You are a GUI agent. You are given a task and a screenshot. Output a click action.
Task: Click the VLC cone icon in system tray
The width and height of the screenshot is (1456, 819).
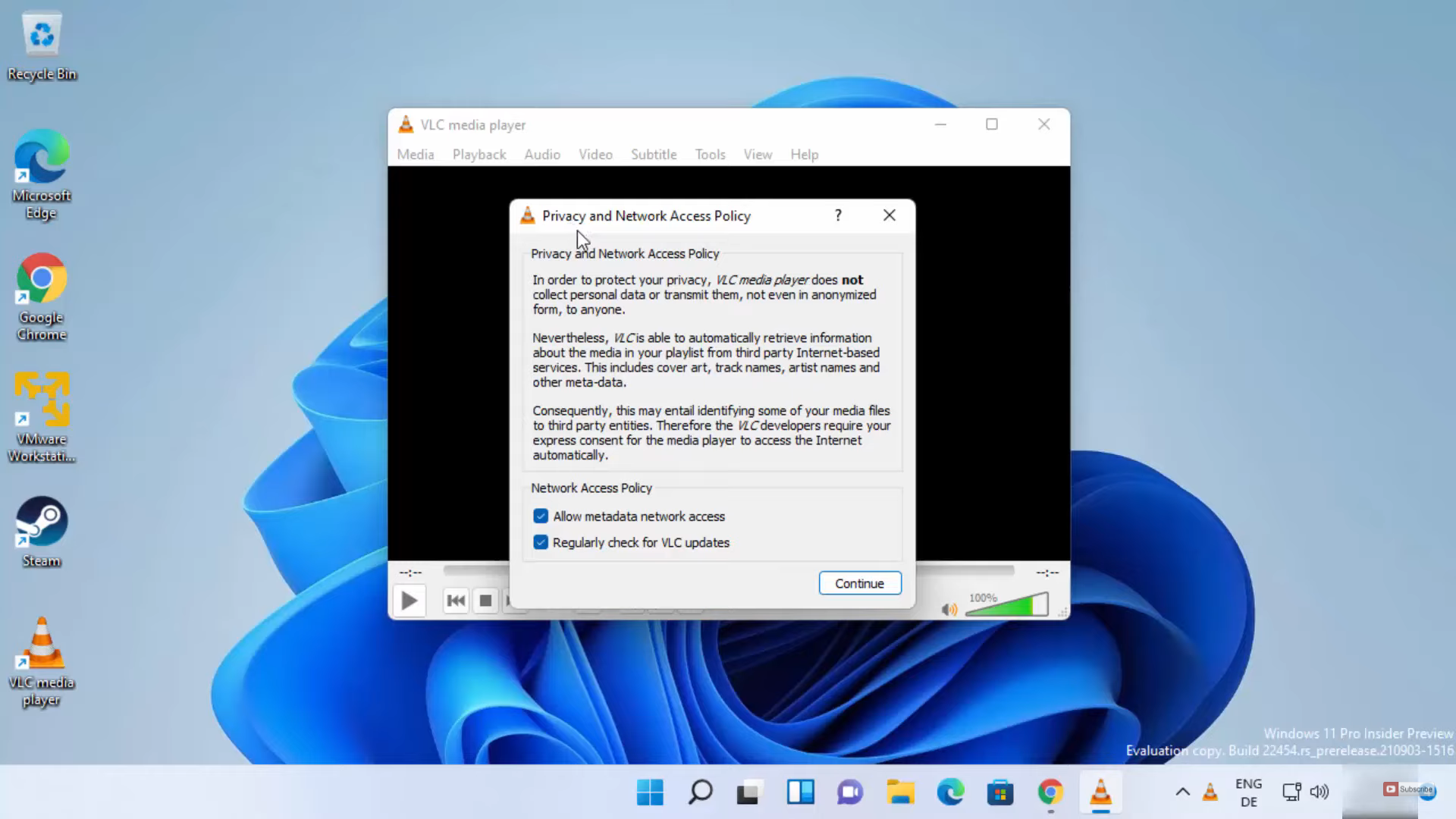click(x=1210, y=792)
